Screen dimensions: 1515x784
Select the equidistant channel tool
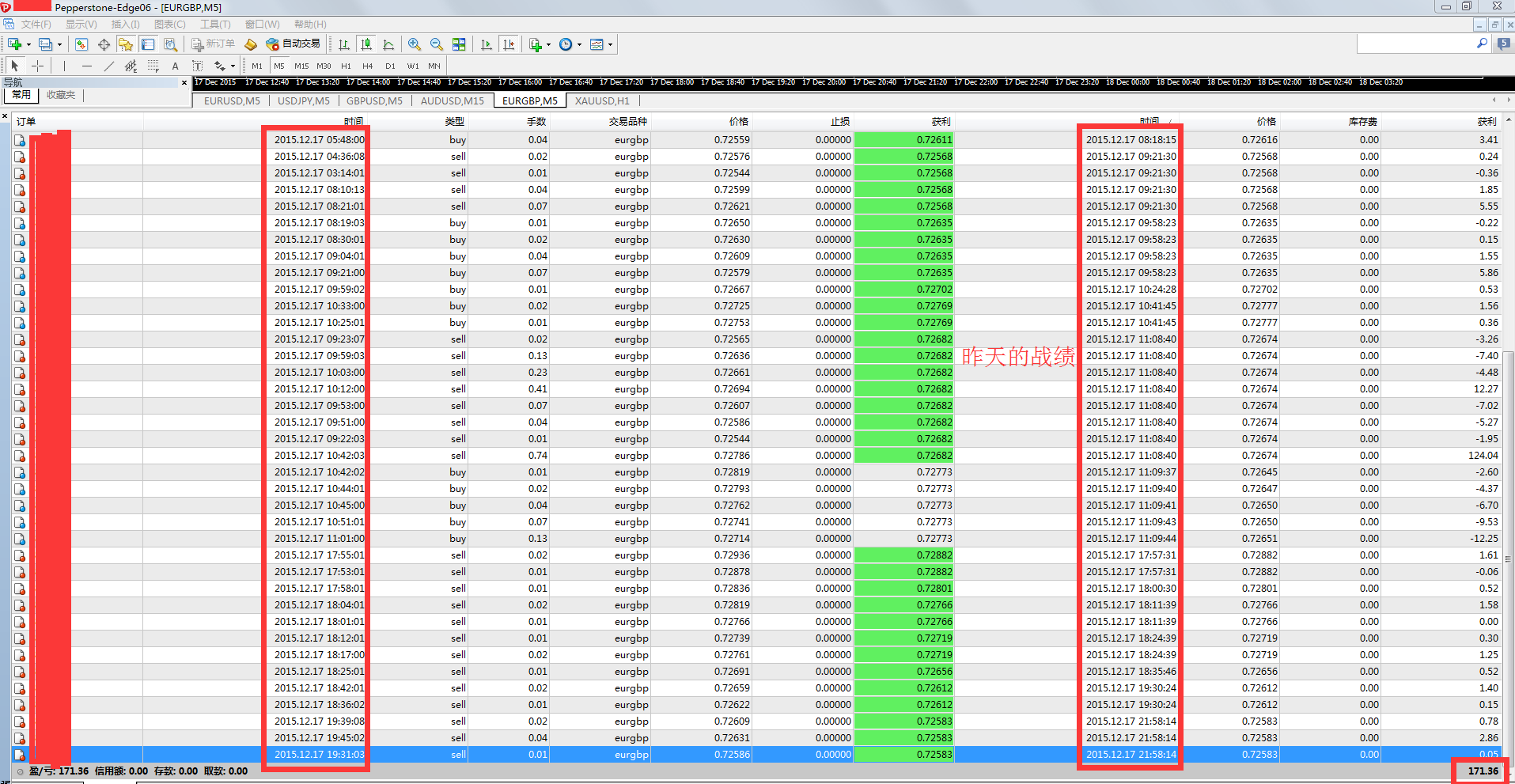point(131,66)
